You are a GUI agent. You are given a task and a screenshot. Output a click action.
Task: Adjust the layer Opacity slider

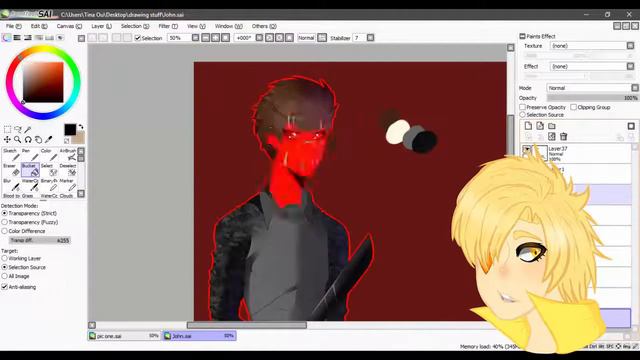click(592, 98)
